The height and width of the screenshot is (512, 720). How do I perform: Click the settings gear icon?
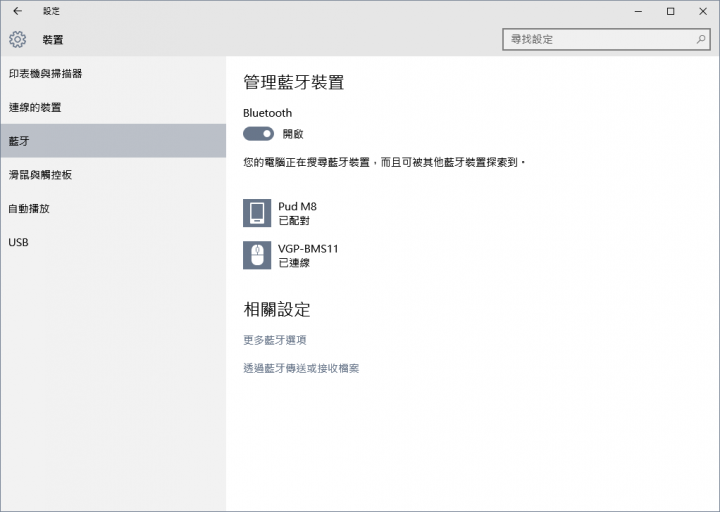coord(17,39)
